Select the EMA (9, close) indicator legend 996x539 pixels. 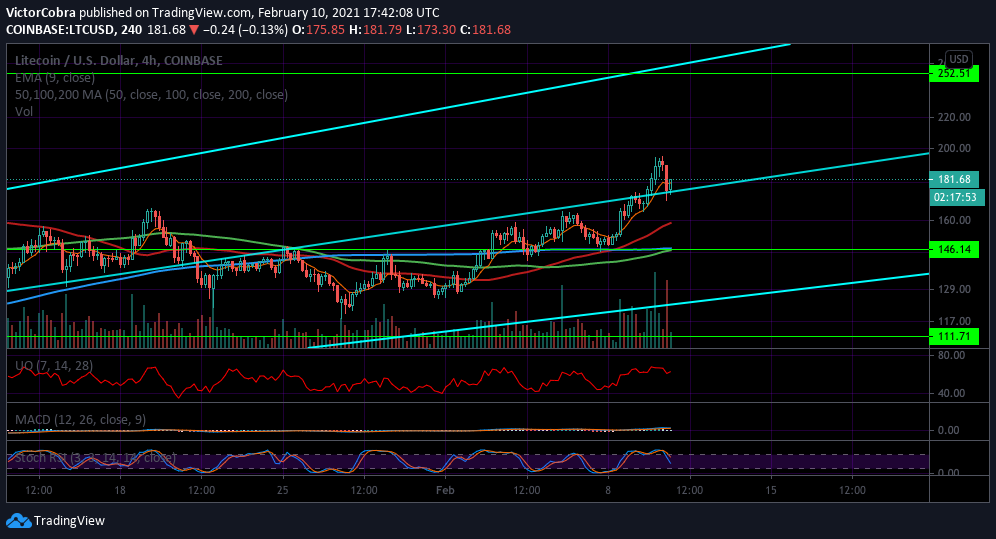[55, 77]
